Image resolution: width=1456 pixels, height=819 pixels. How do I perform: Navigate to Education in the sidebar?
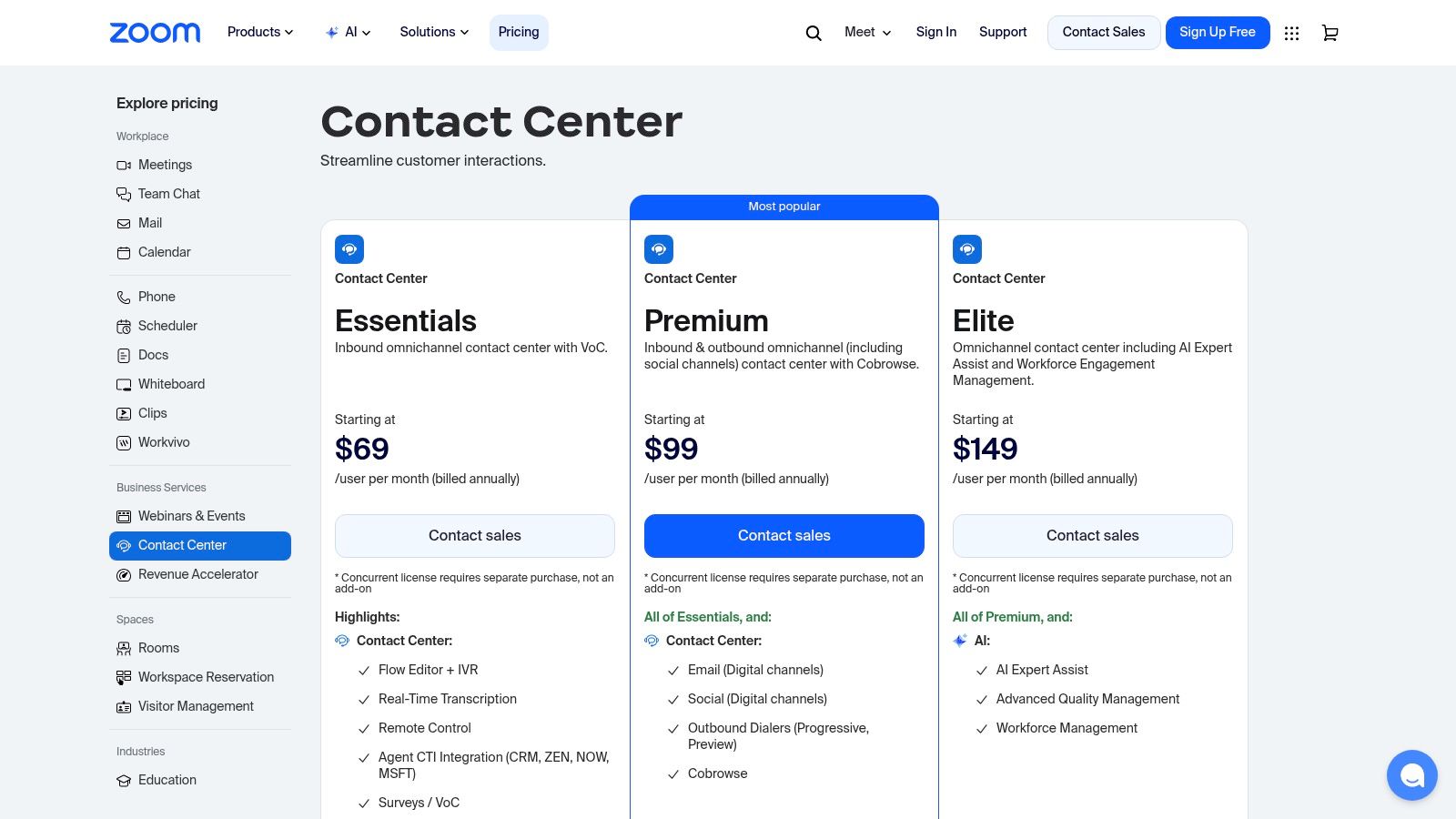167,780
